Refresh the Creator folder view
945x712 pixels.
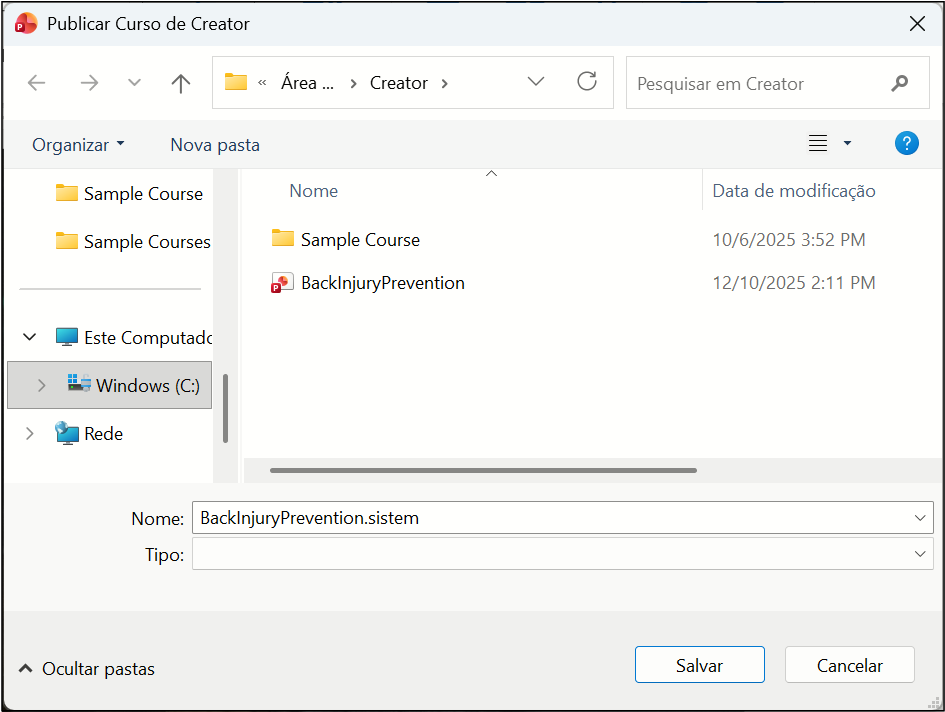587,82
